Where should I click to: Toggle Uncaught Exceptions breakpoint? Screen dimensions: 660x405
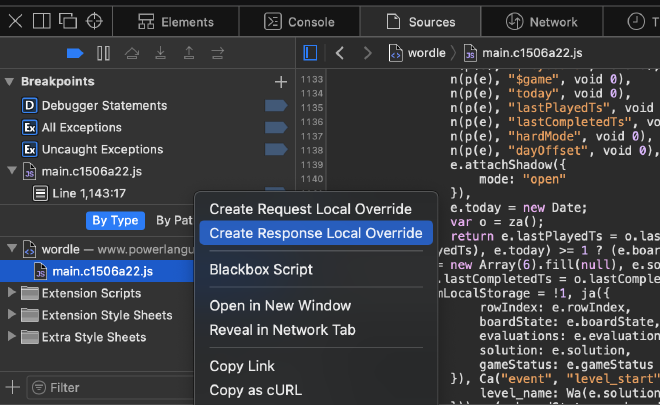tap(276, 149)
